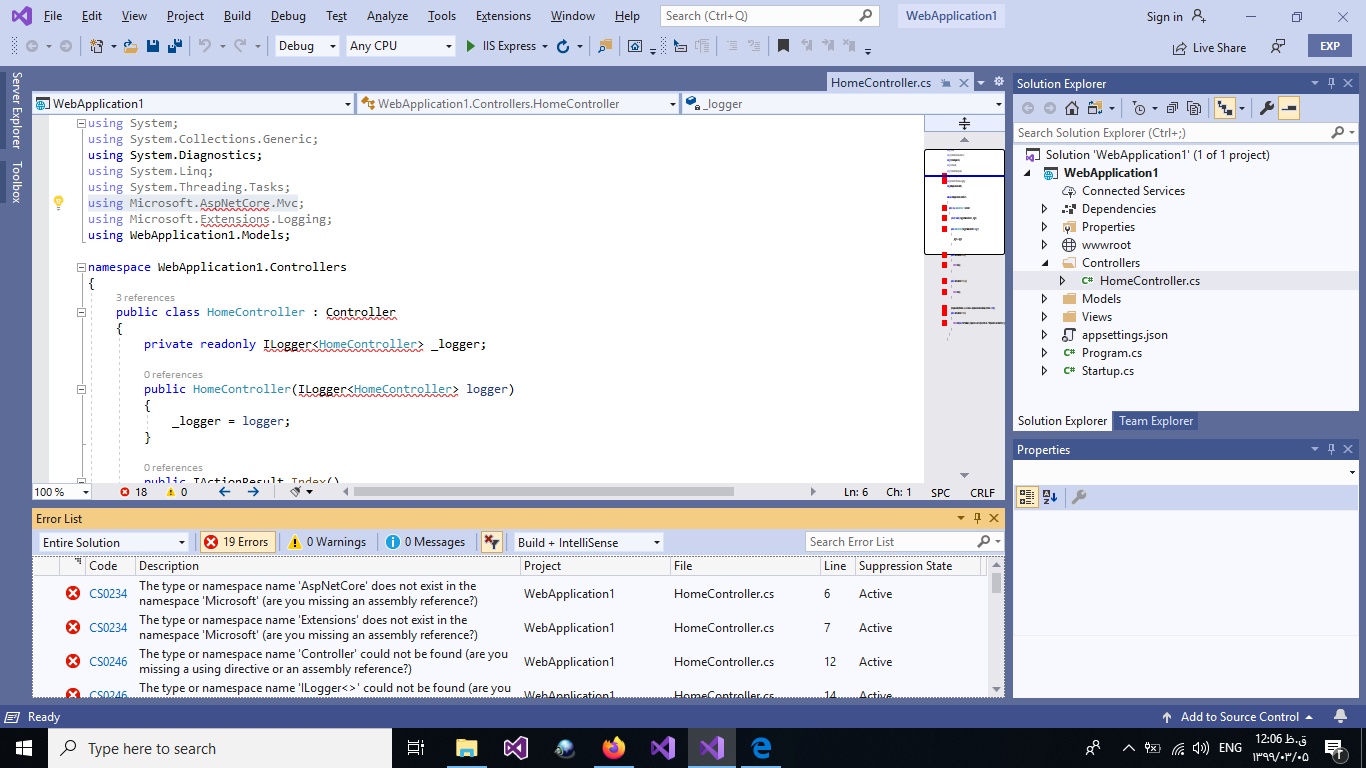Click the Save All icon

tap(174, 46)
